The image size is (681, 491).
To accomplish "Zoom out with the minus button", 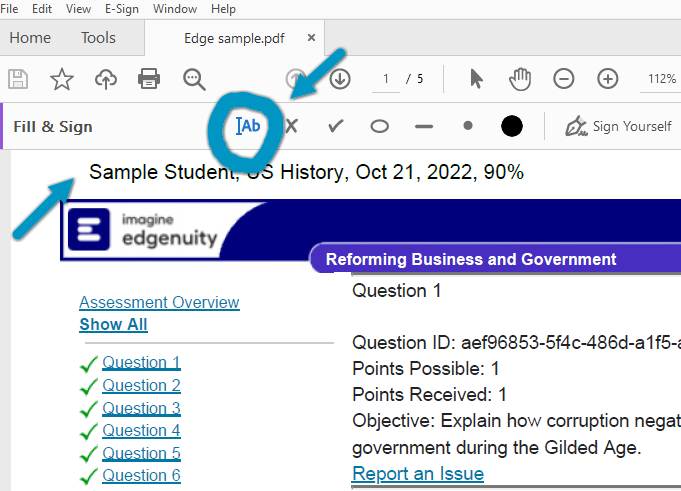I will coord(564,79).
